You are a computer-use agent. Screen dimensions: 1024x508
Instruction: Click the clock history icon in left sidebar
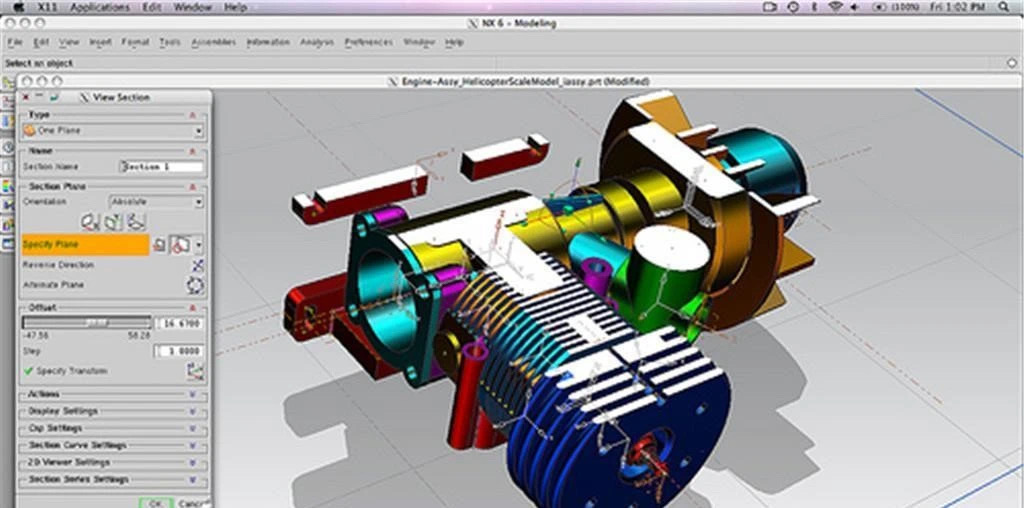click(x=7, y=148)
